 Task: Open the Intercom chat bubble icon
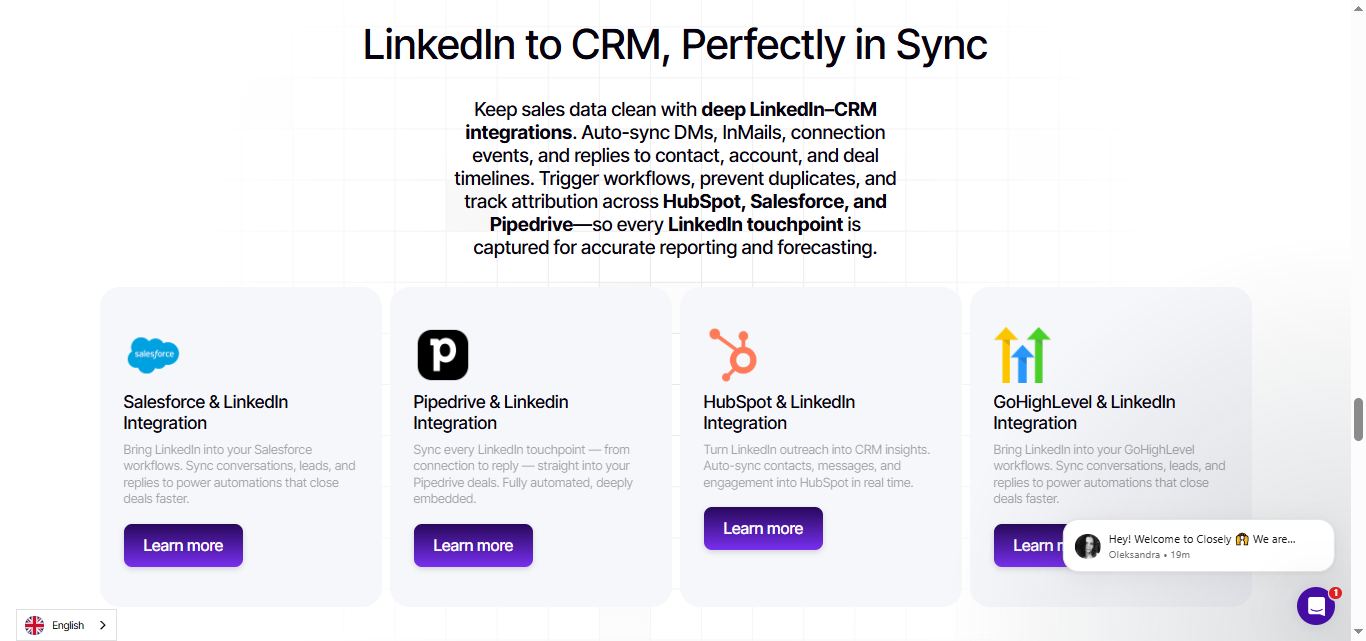point(1316,605)
